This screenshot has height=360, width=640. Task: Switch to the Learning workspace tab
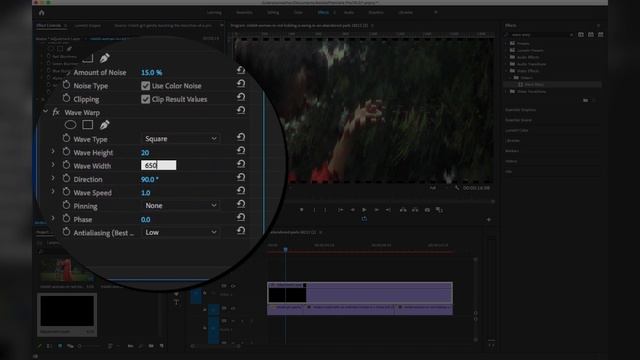[x=214, y=13]
